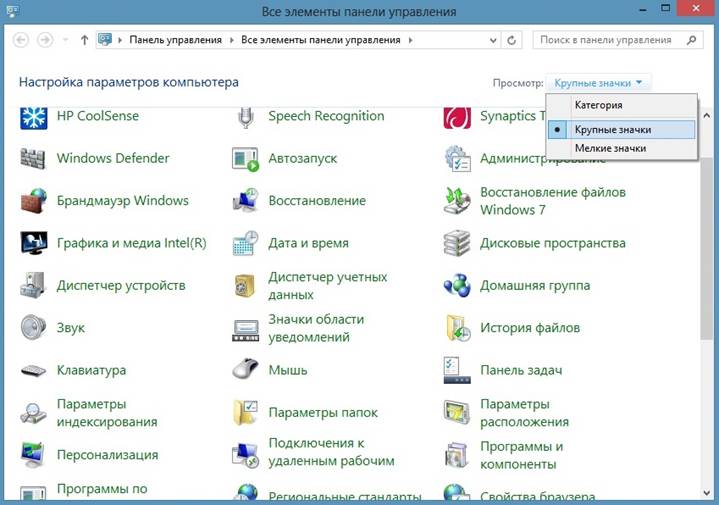Open the Клавиатура keyboard icon
The height and width of the screenshot is (505, 719).
pyautogui.click(x=33, y=370)
